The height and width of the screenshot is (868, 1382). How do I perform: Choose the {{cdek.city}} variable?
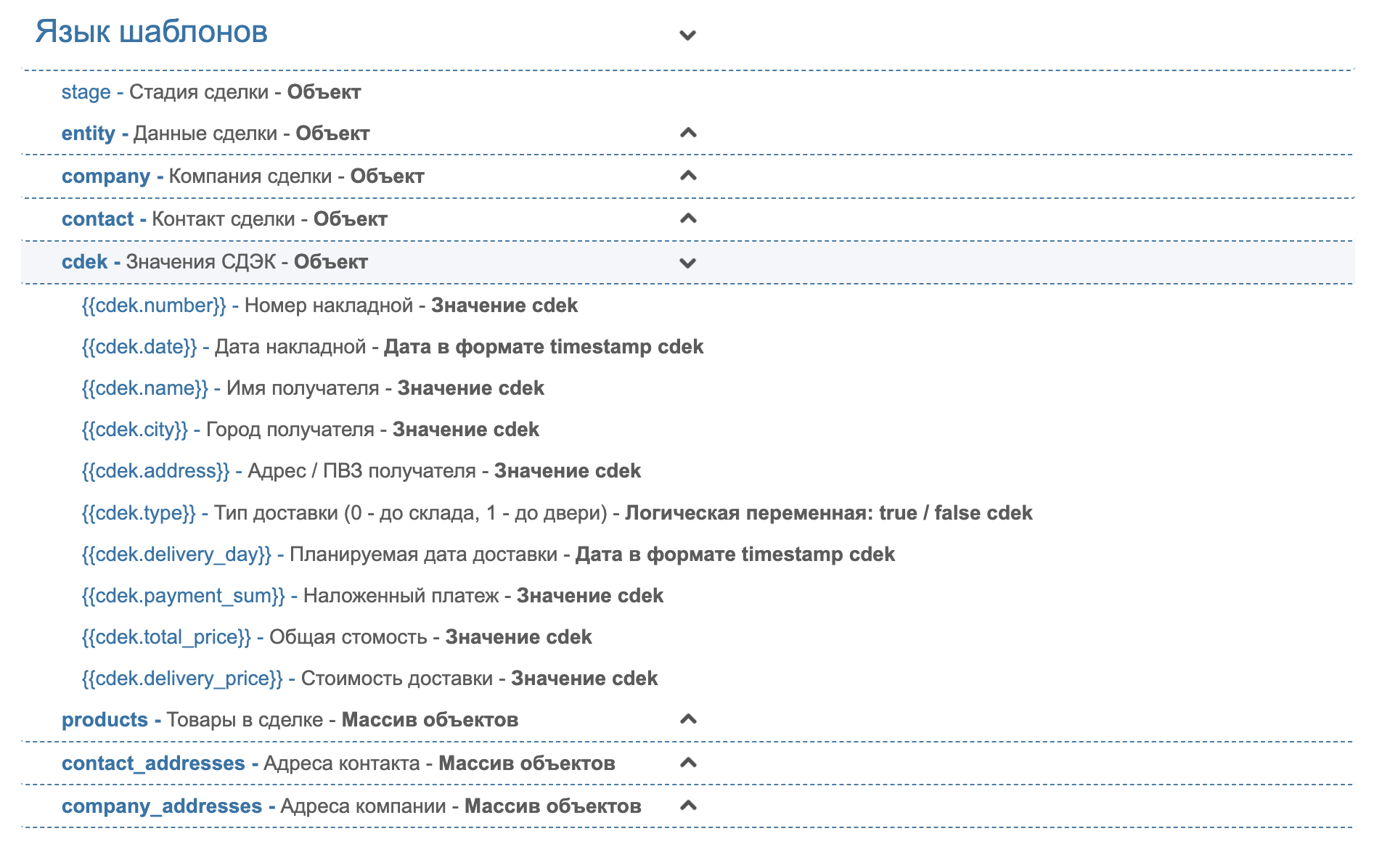point(135,430)
